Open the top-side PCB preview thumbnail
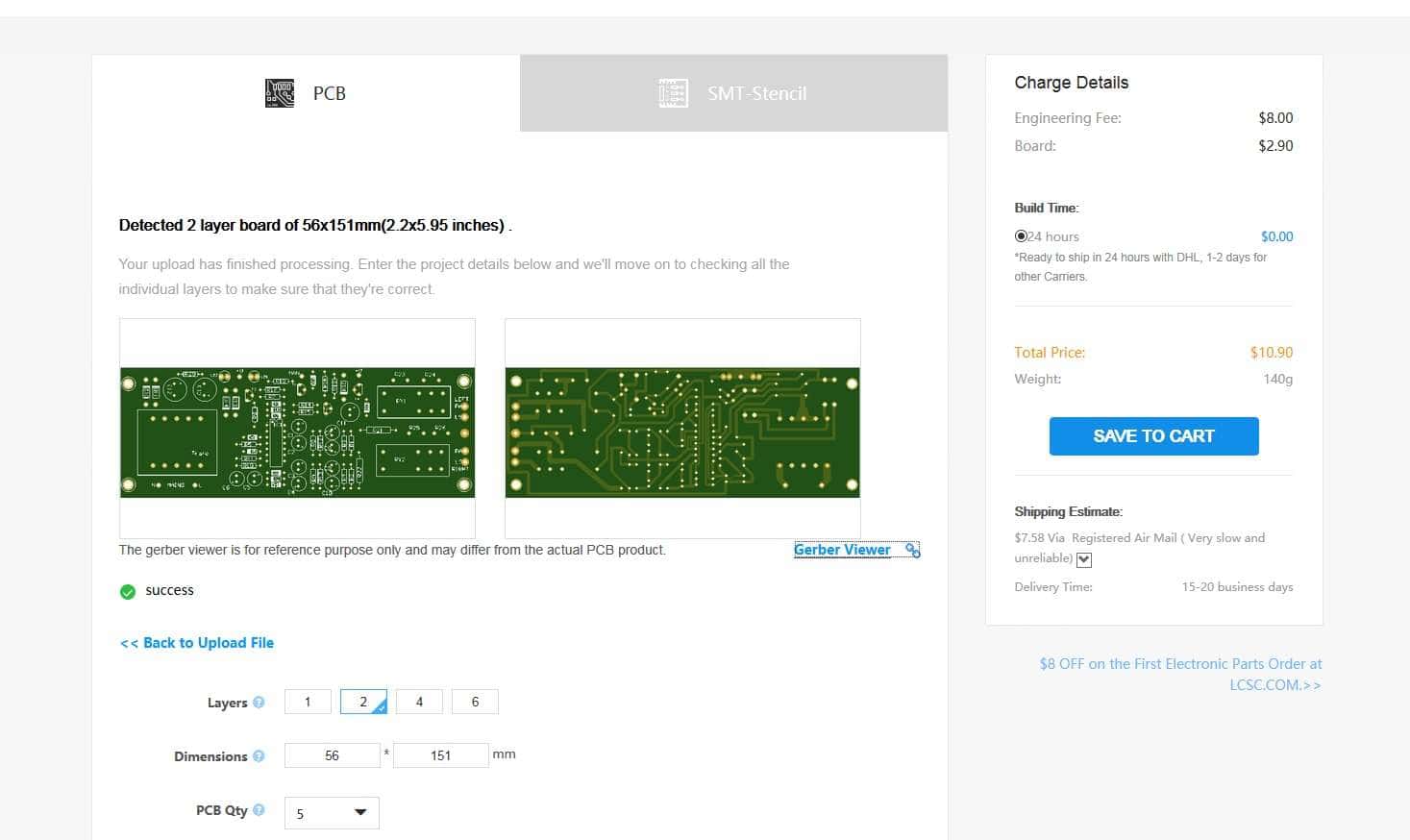This screenshot has height=840, width=1410. 297,429
